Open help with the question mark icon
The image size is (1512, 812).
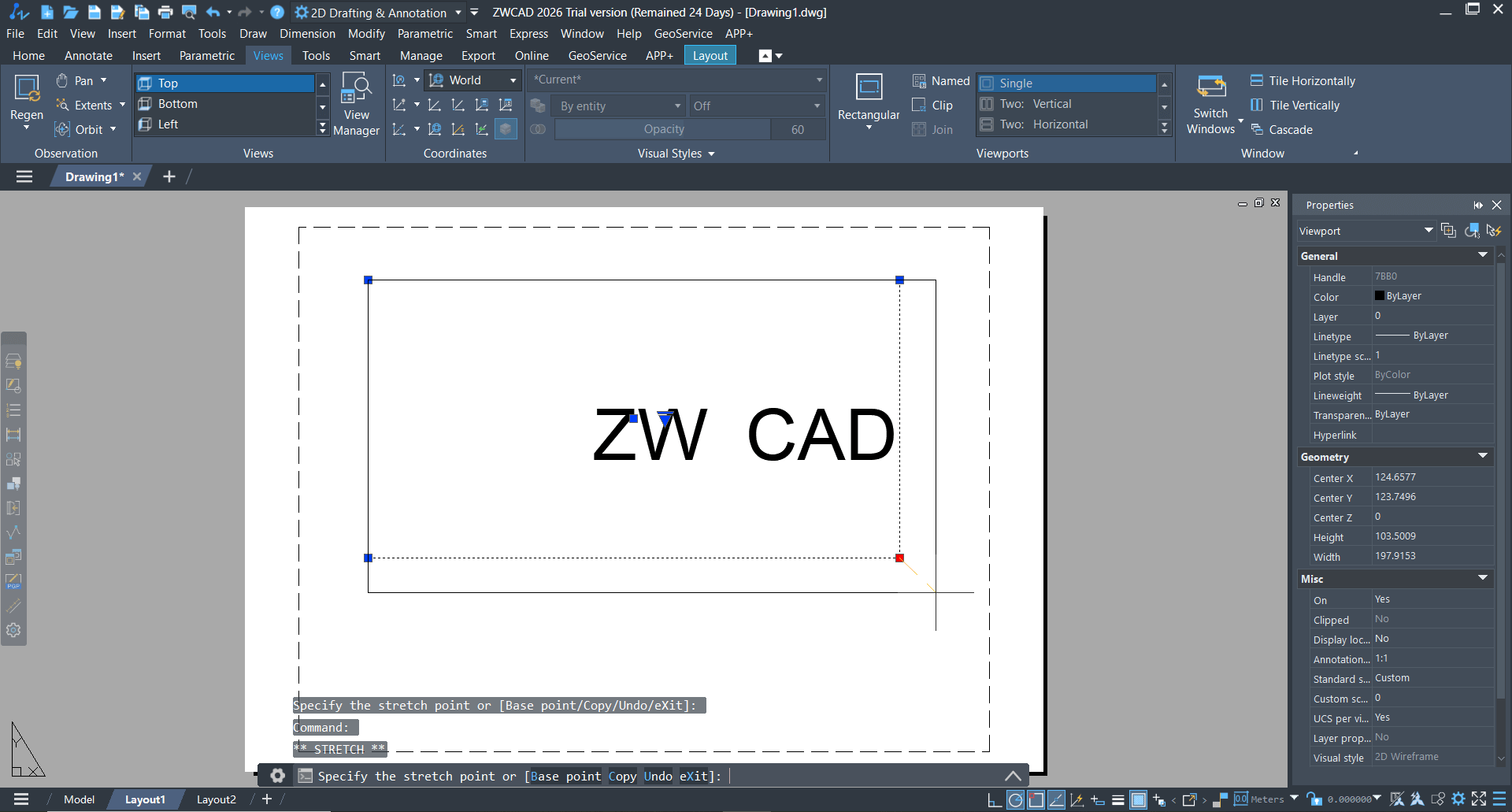pyautogui.click(x=277, y=12)
